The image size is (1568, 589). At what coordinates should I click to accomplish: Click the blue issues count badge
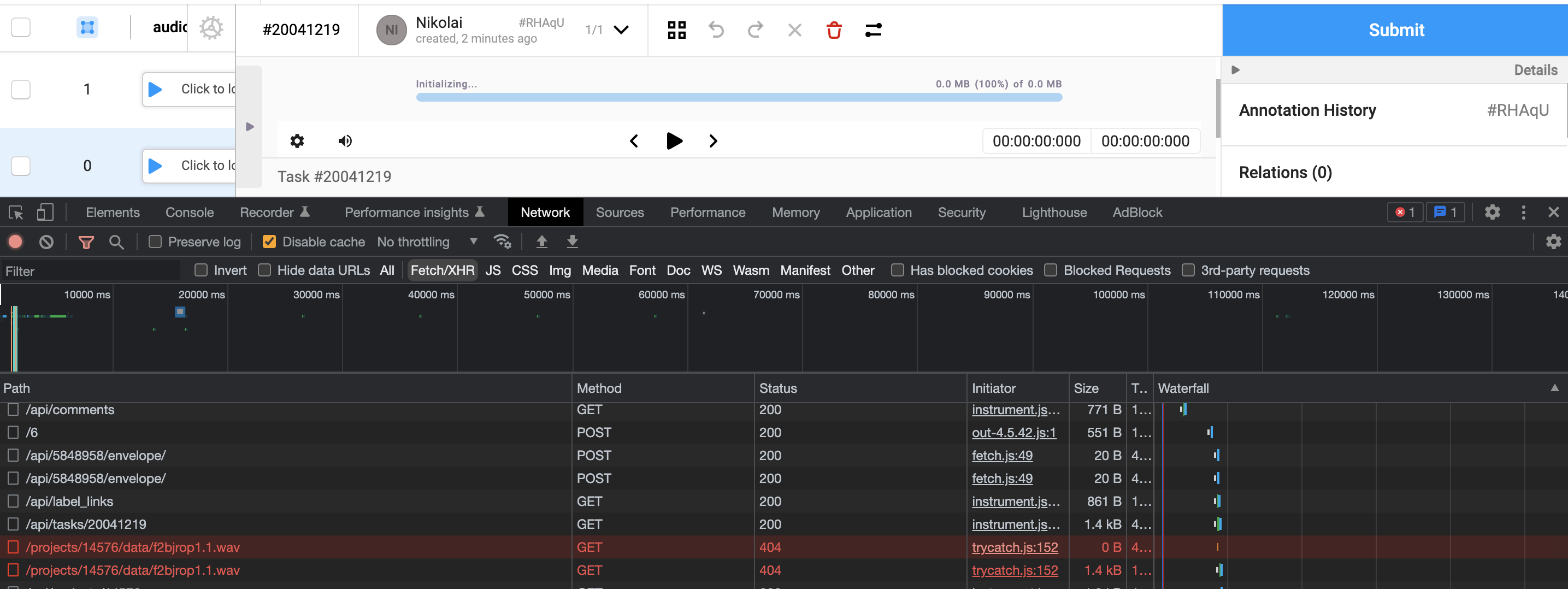pos(1445,213)
